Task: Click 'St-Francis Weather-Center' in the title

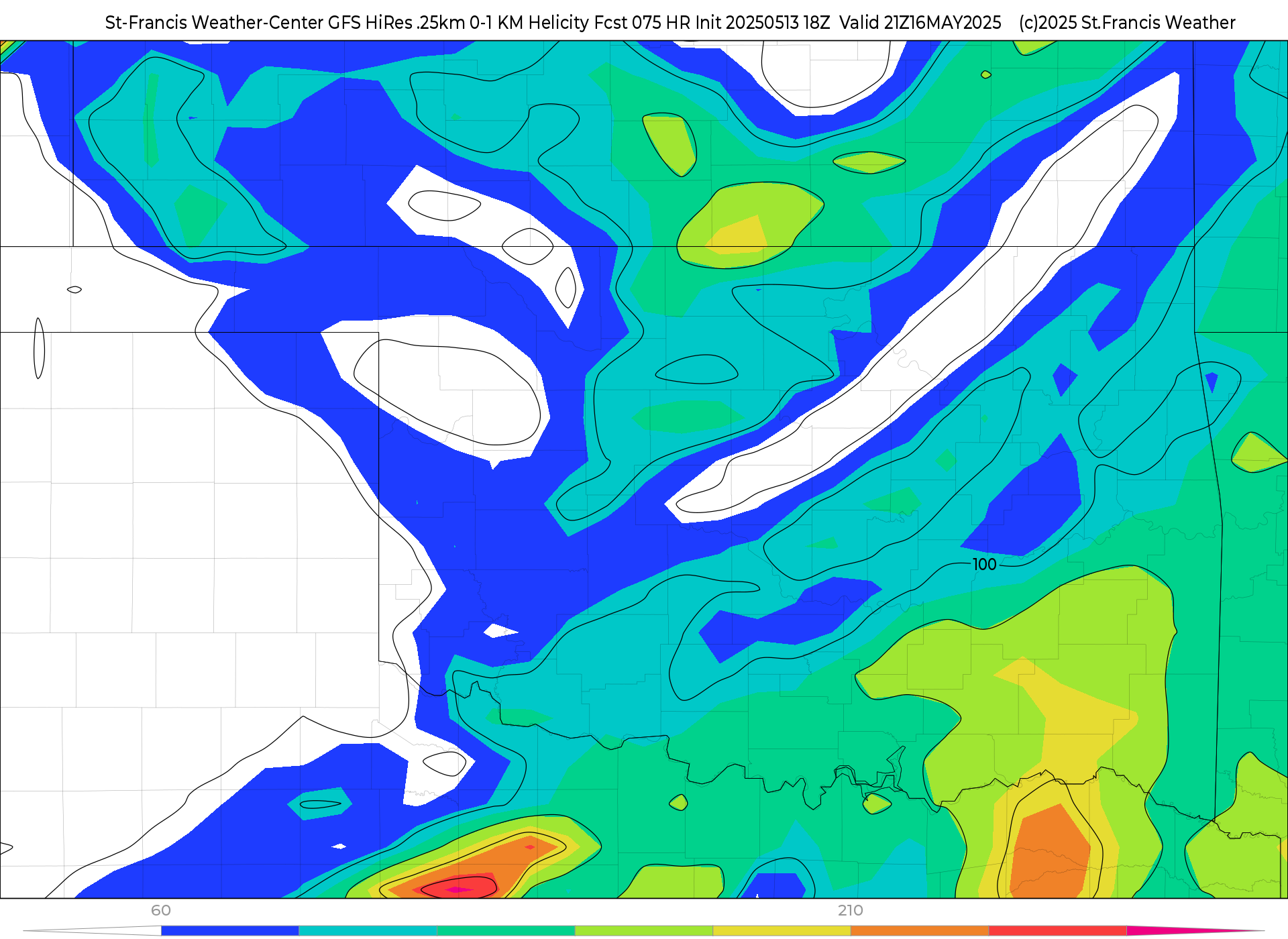Action: [x=215, y=23]
